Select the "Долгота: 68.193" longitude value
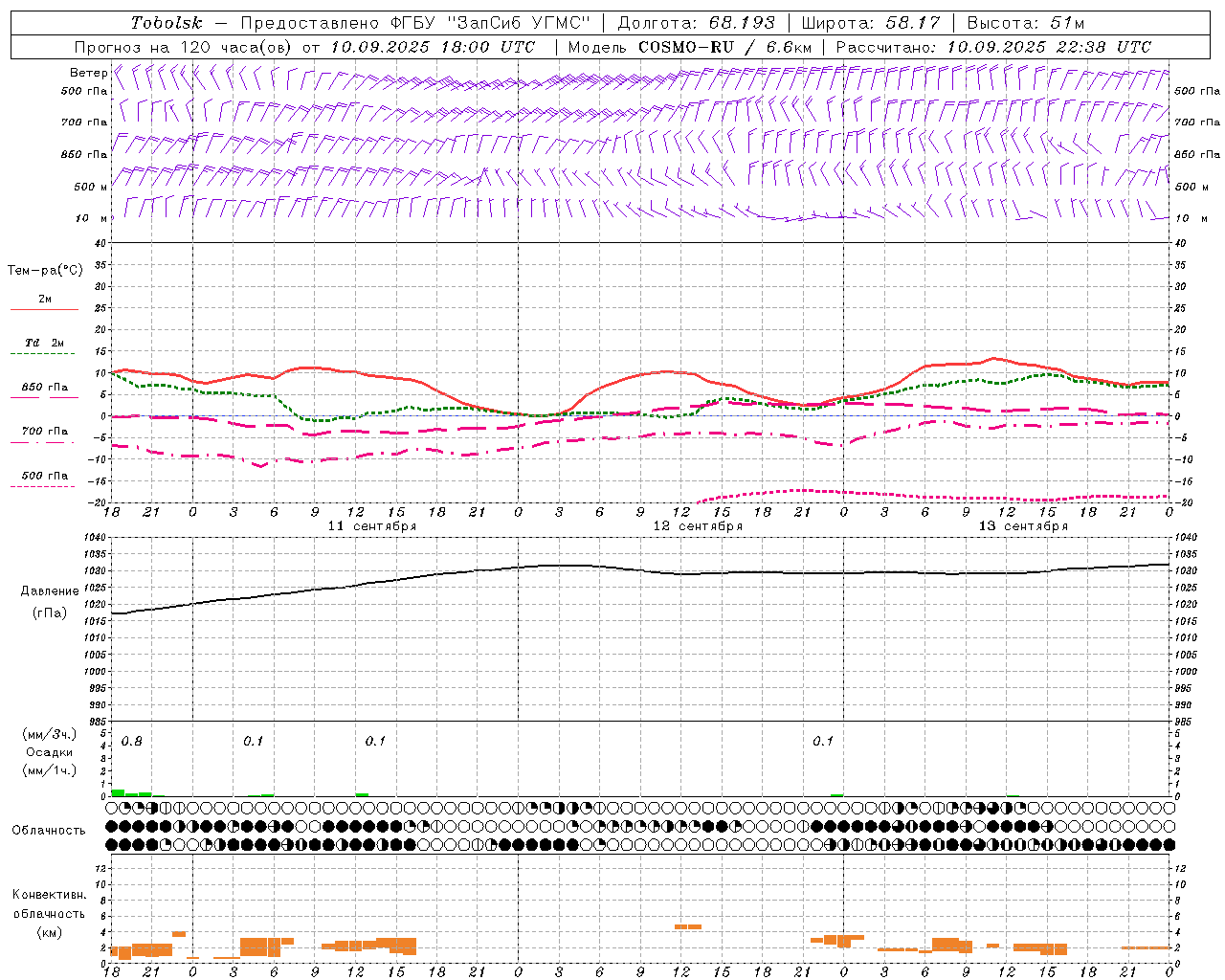Viewport: 1225px width, 980px height. coord(697,23)
